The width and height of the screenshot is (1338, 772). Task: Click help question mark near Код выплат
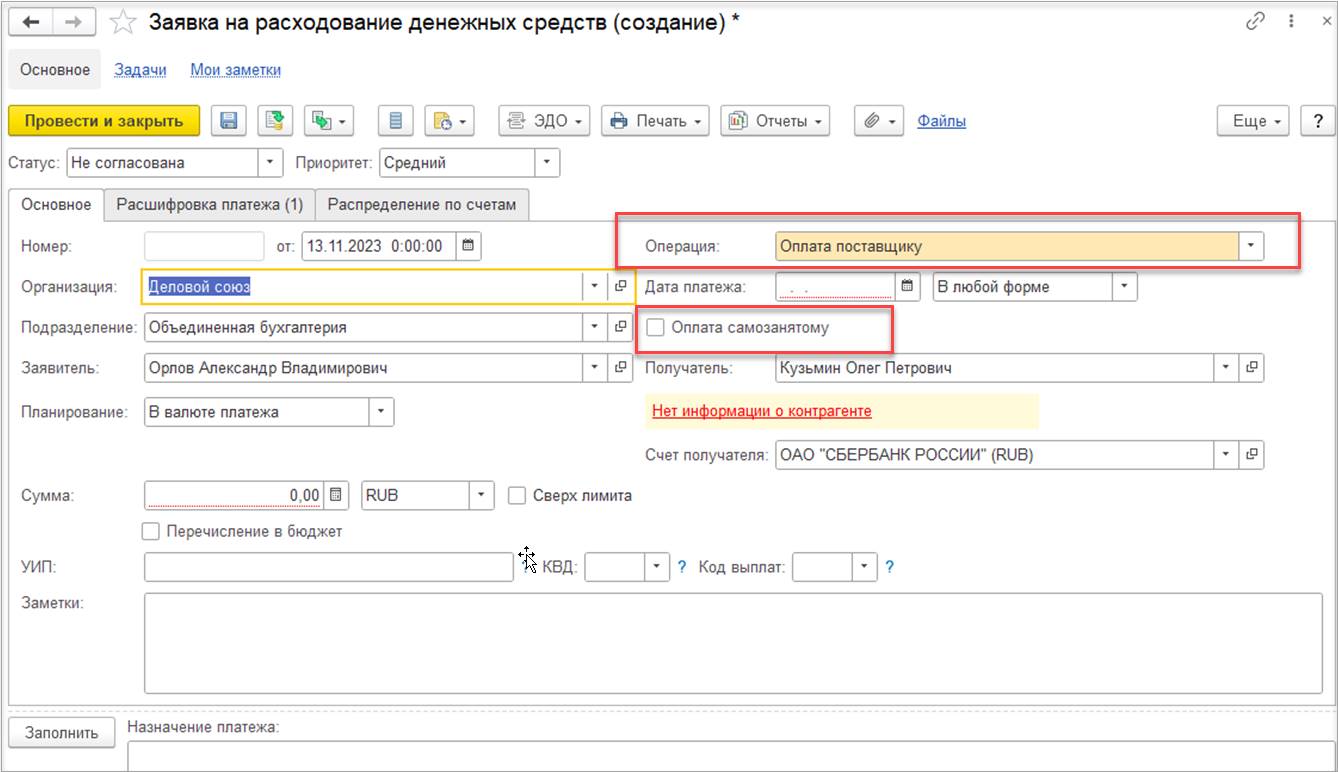click(x=890, y=567)
